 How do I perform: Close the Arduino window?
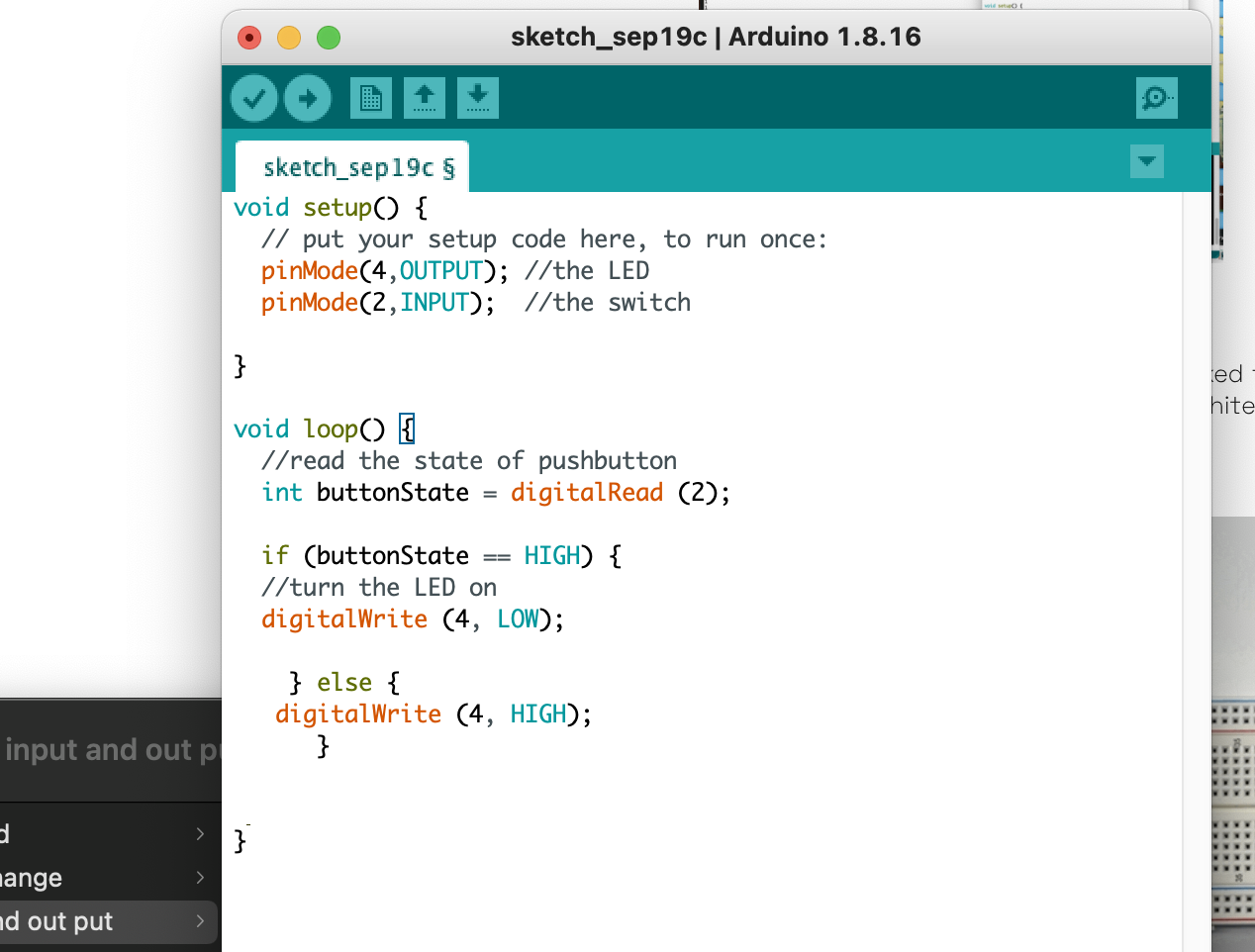[249, 38]
